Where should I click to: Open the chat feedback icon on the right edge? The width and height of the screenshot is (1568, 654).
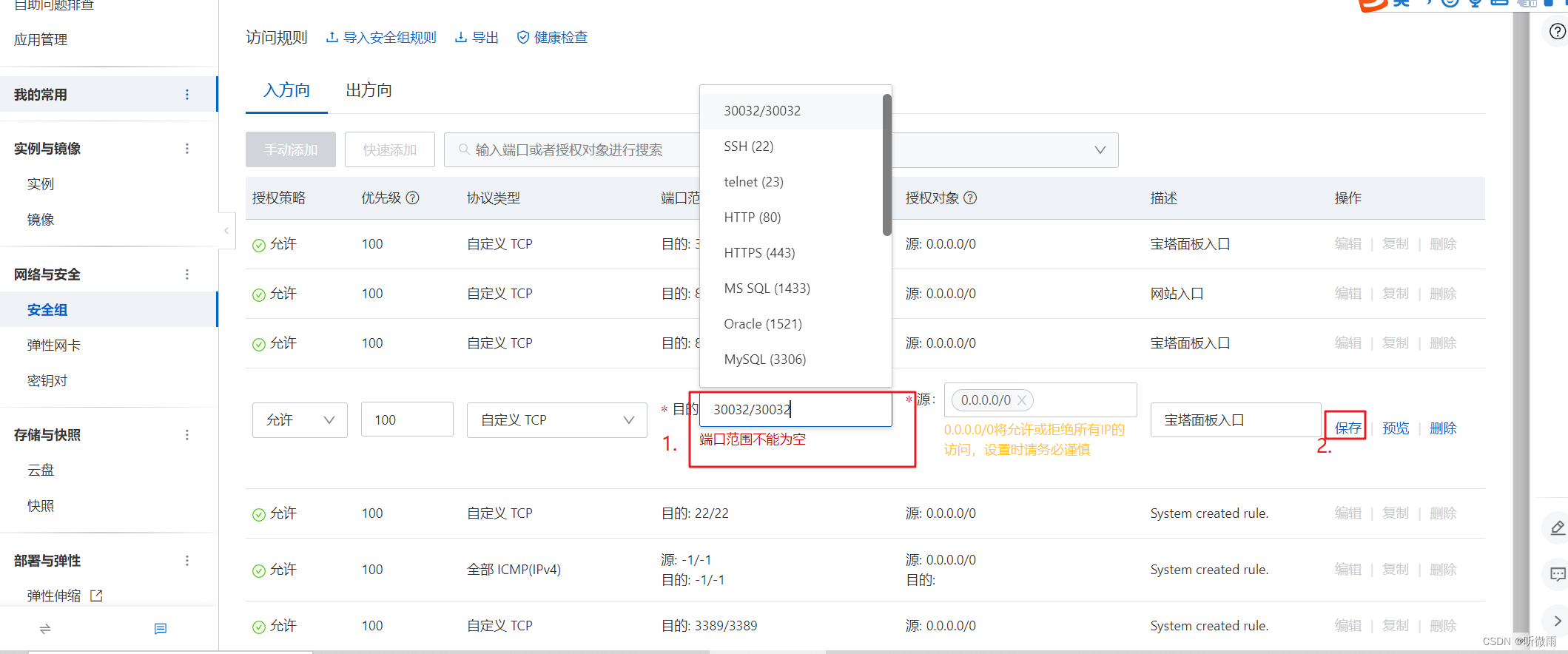click(x=1557, y=574)
